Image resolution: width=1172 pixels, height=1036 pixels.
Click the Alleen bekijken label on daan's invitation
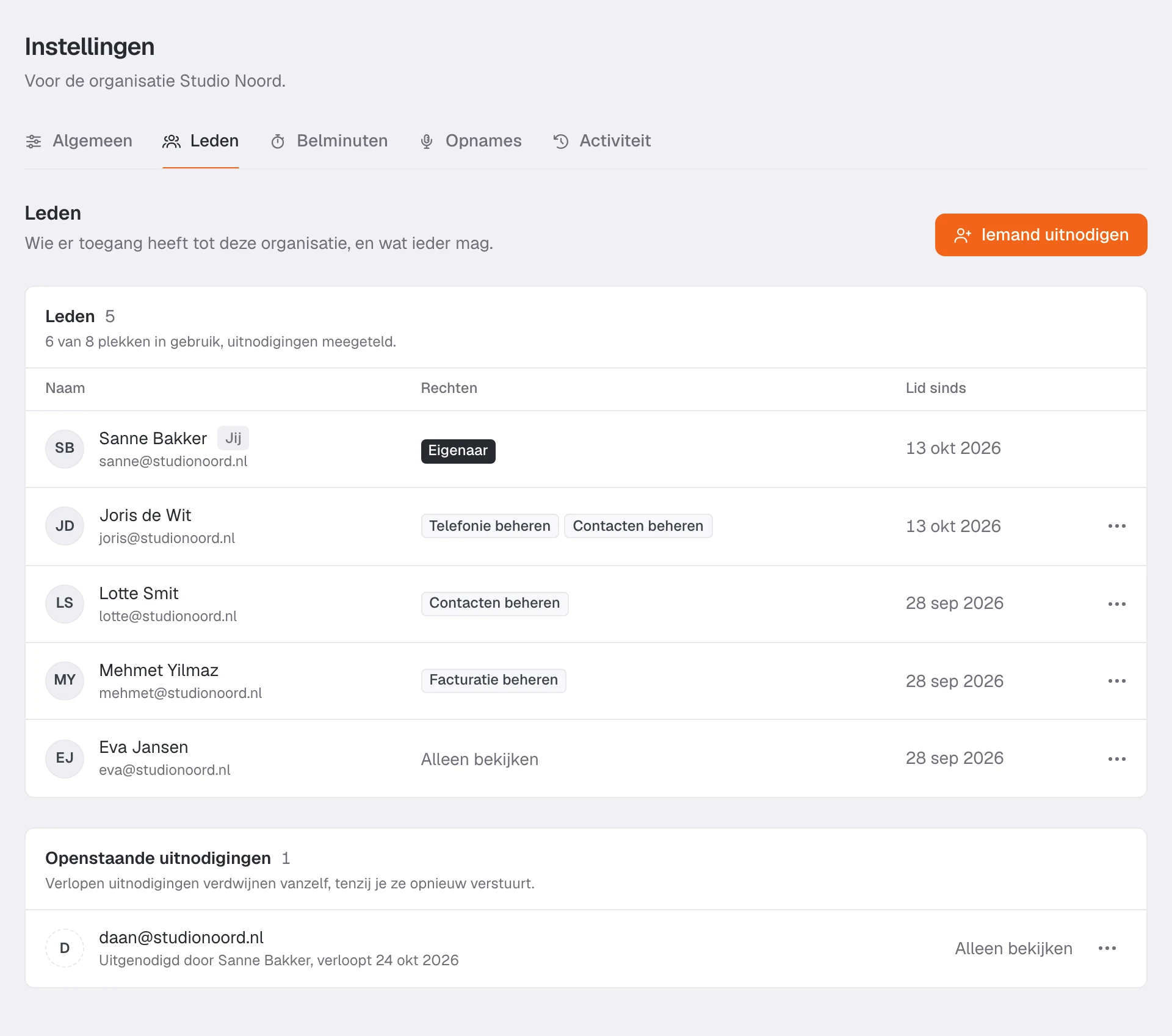pyautogui.click(x=1014, y=949)
